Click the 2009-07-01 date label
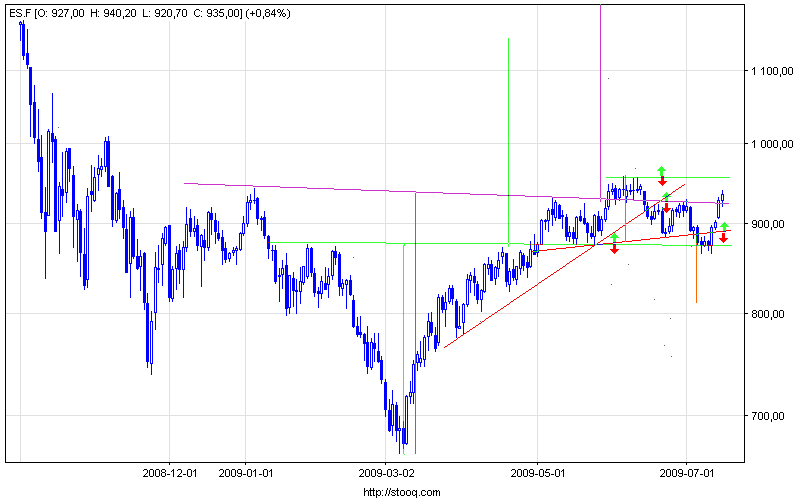 click(686, 473)
